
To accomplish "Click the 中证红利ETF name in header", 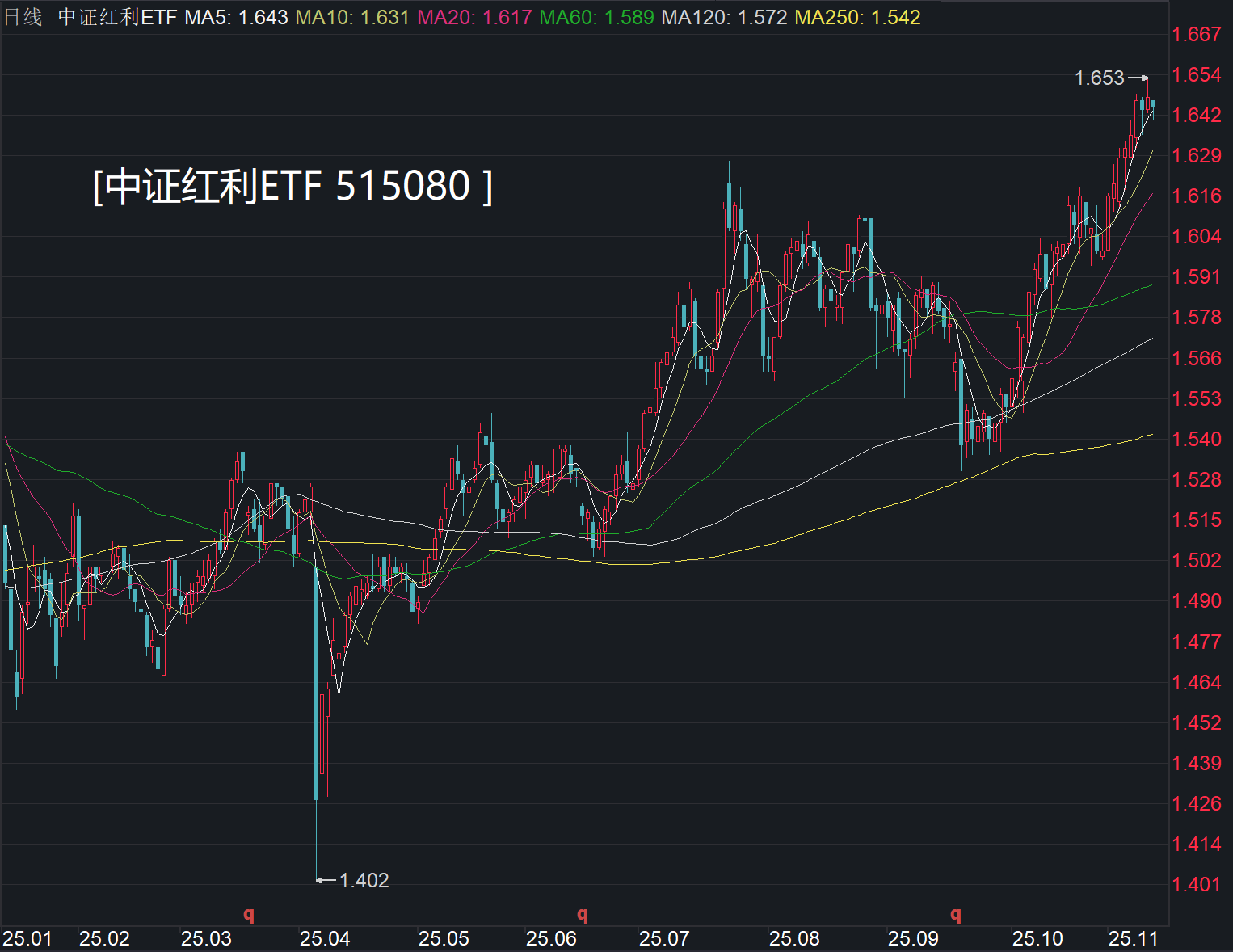I will point(117,17).
